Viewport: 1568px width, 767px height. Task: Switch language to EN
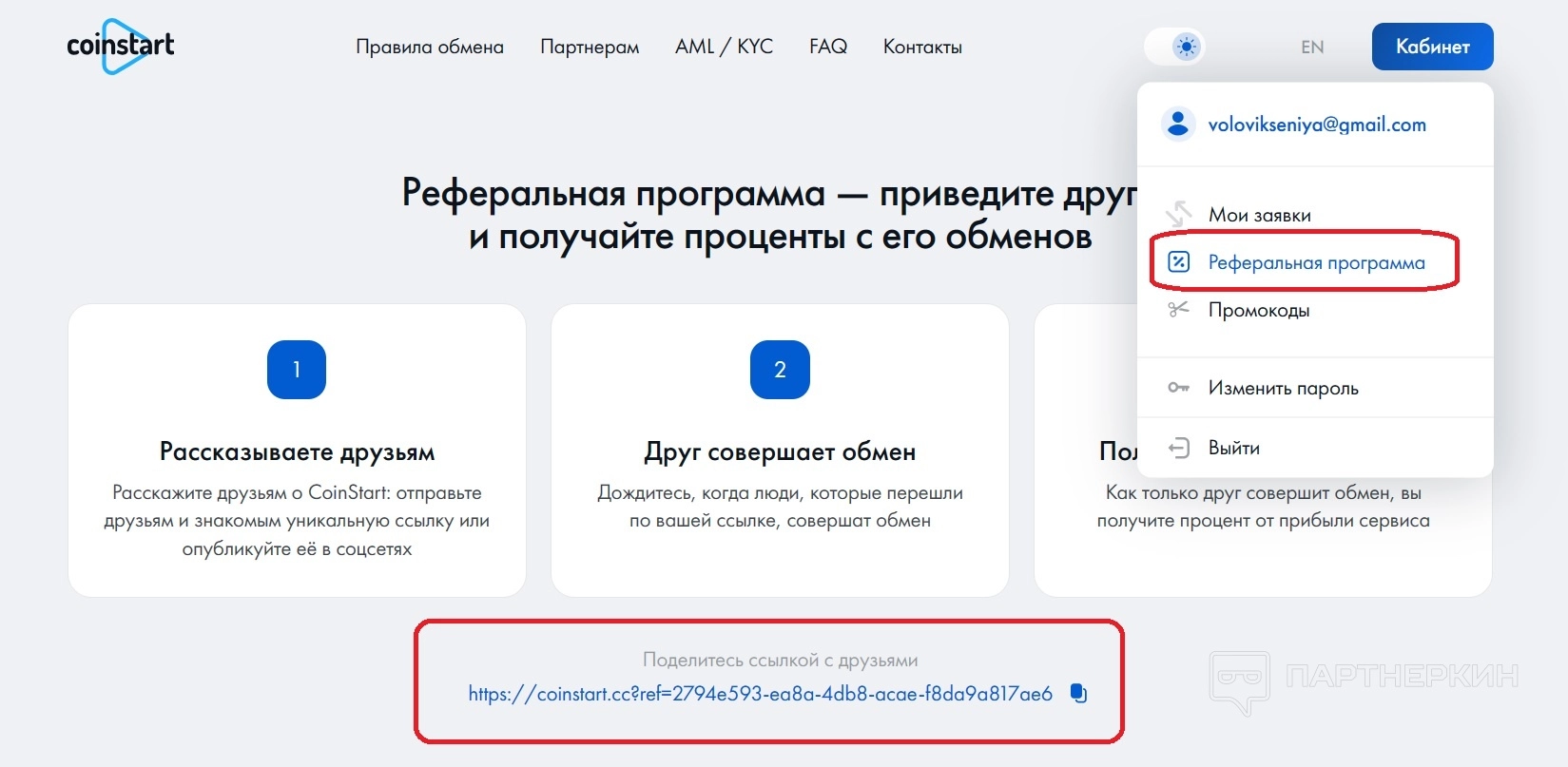pyautogui.click(x=1312, y=47)
